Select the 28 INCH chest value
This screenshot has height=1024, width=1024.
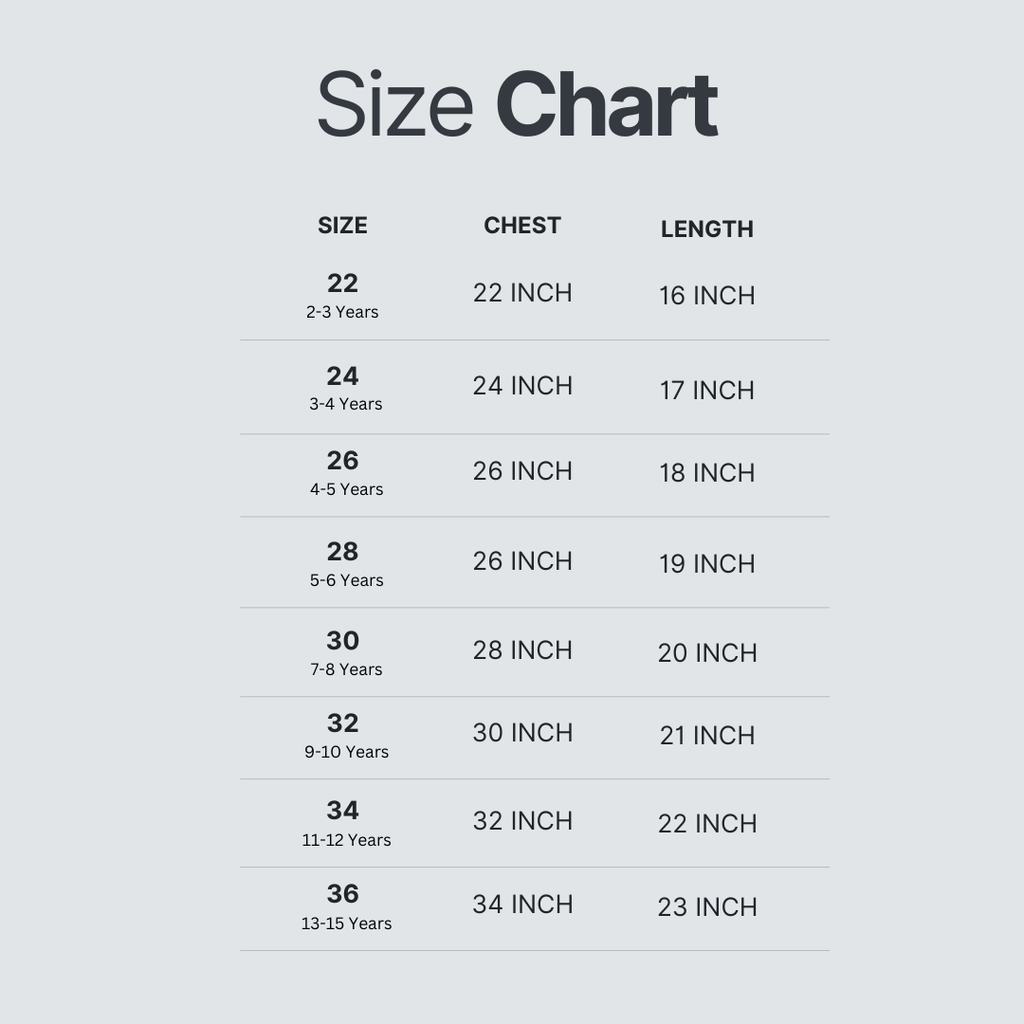point(522,650)
